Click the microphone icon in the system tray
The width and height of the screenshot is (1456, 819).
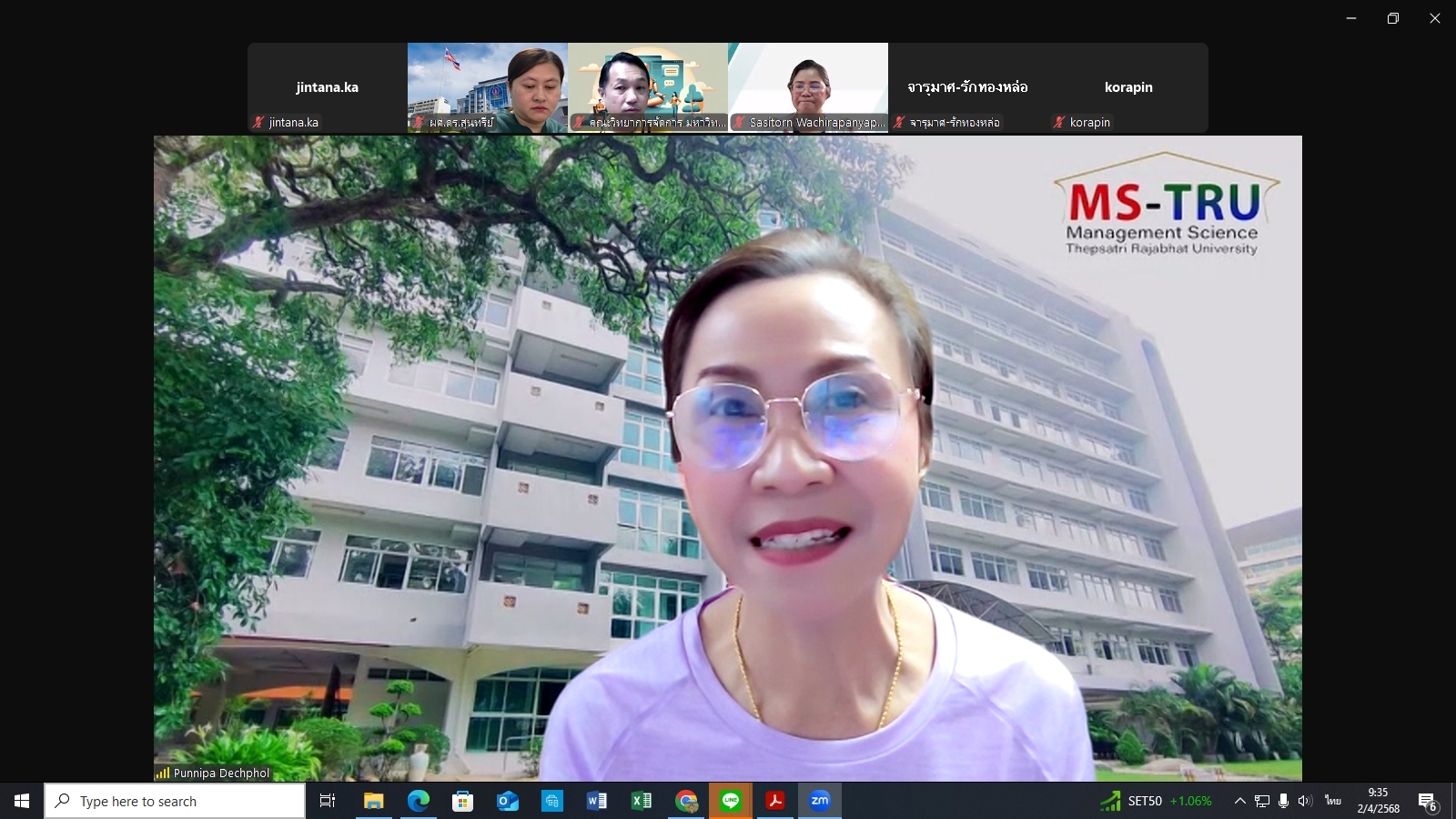point(1283,801)
